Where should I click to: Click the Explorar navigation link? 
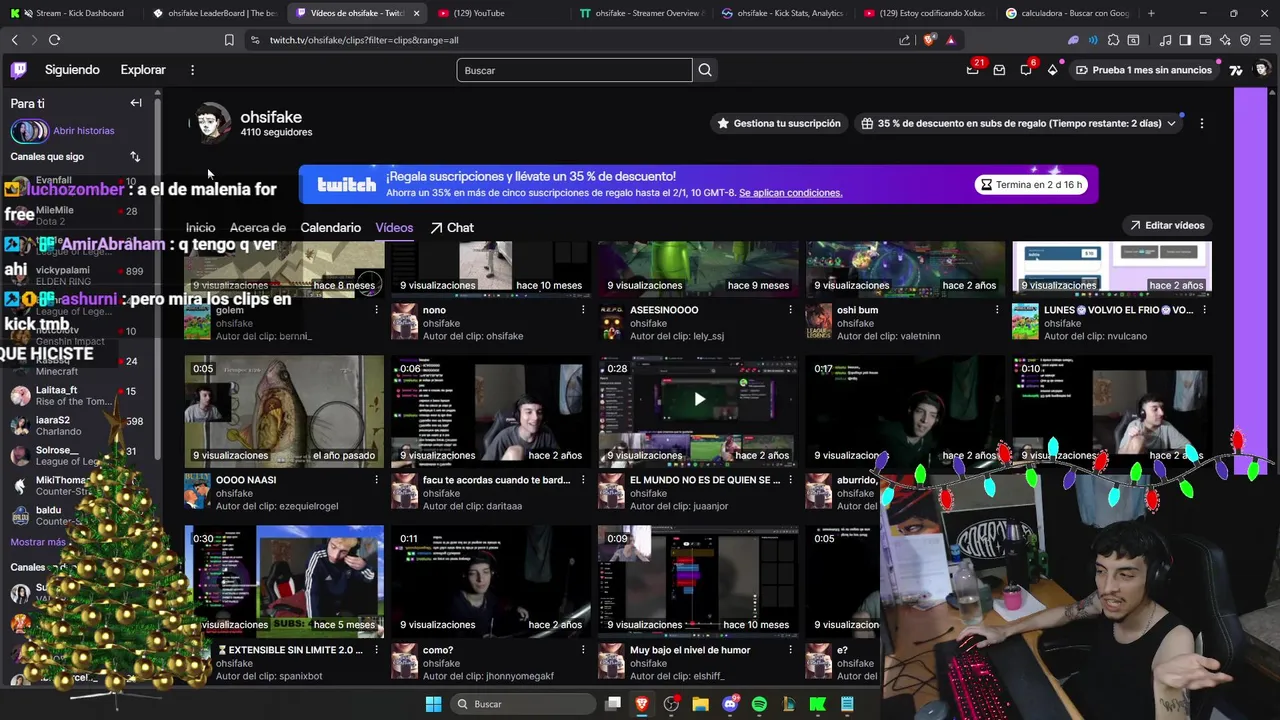[143, 70]
